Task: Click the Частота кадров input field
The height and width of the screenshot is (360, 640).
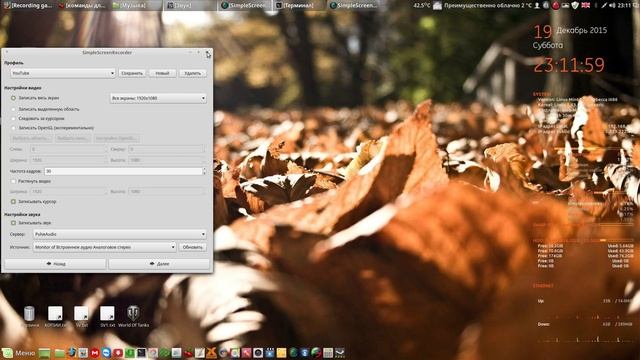Action: 123,171
